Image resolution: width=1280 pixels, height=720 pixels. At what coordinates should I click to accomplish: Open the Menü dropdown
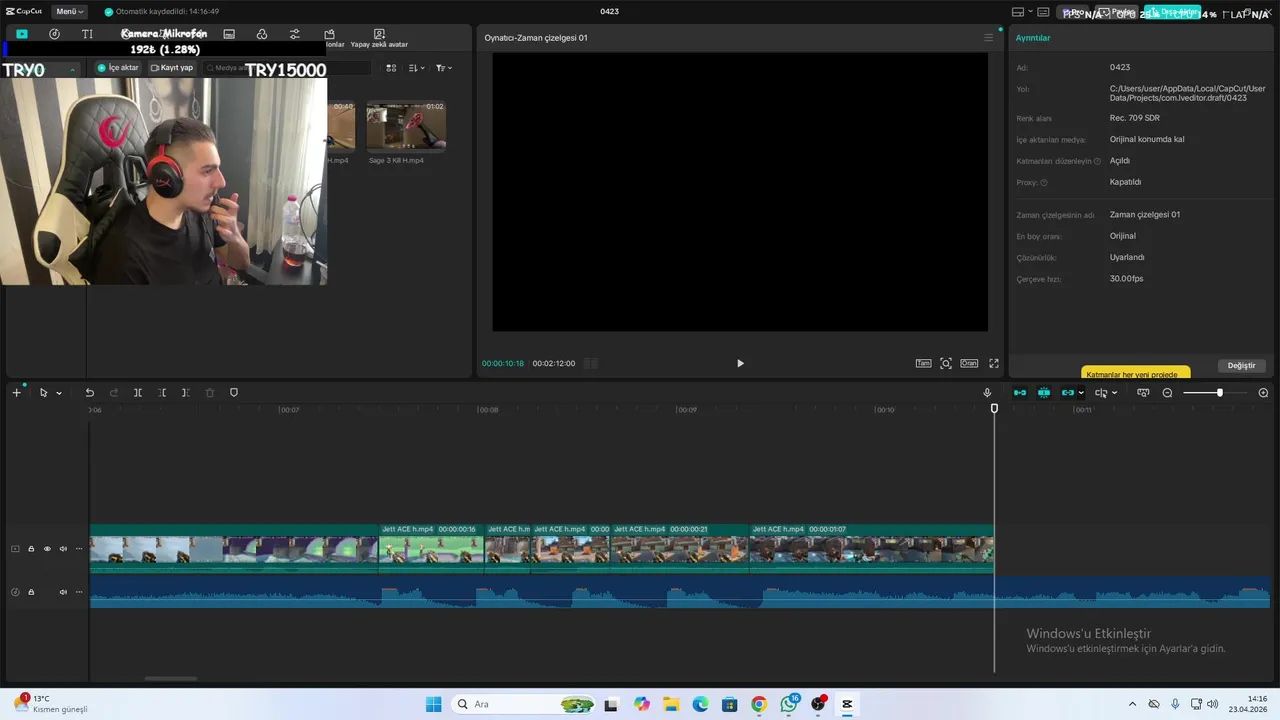[69, 12]
